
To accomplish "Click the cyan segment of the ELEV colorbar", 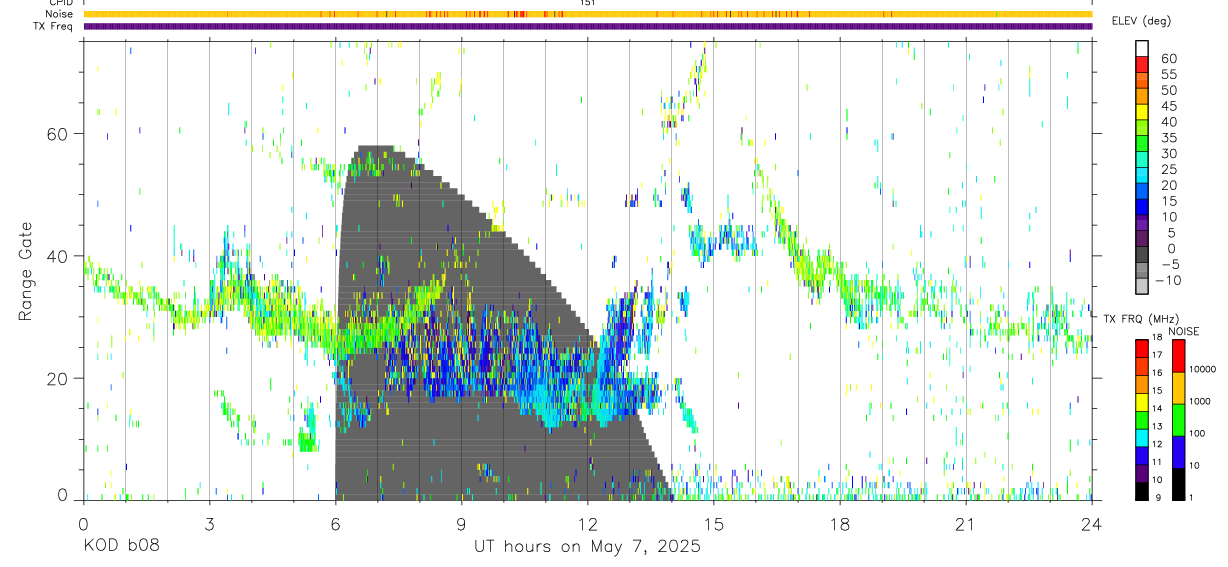I will (x=1142, y=177).
